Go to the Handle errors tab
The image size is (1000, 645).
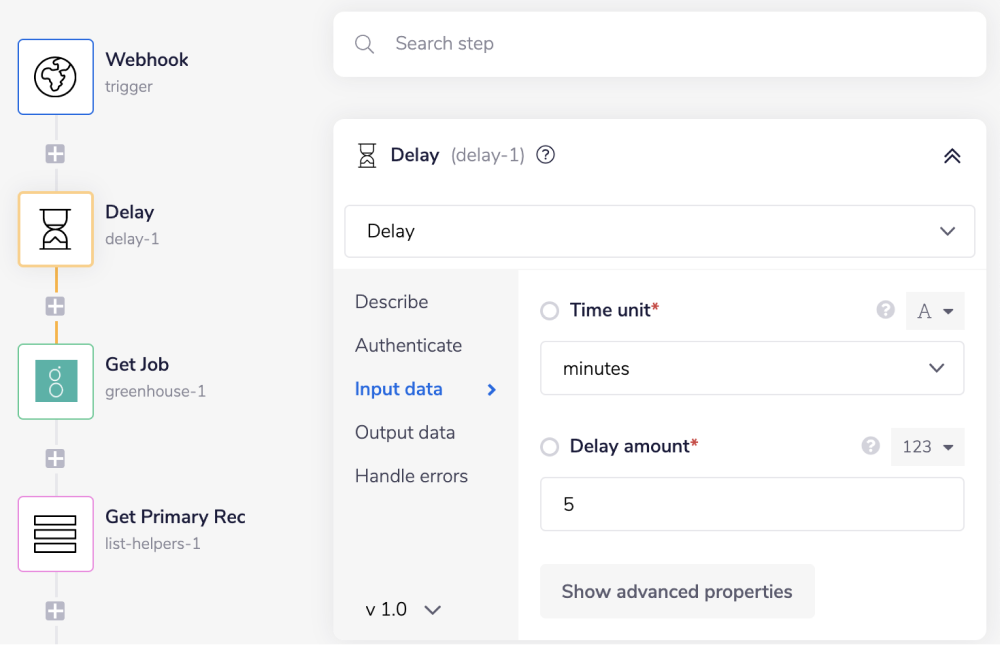[411, 476]
